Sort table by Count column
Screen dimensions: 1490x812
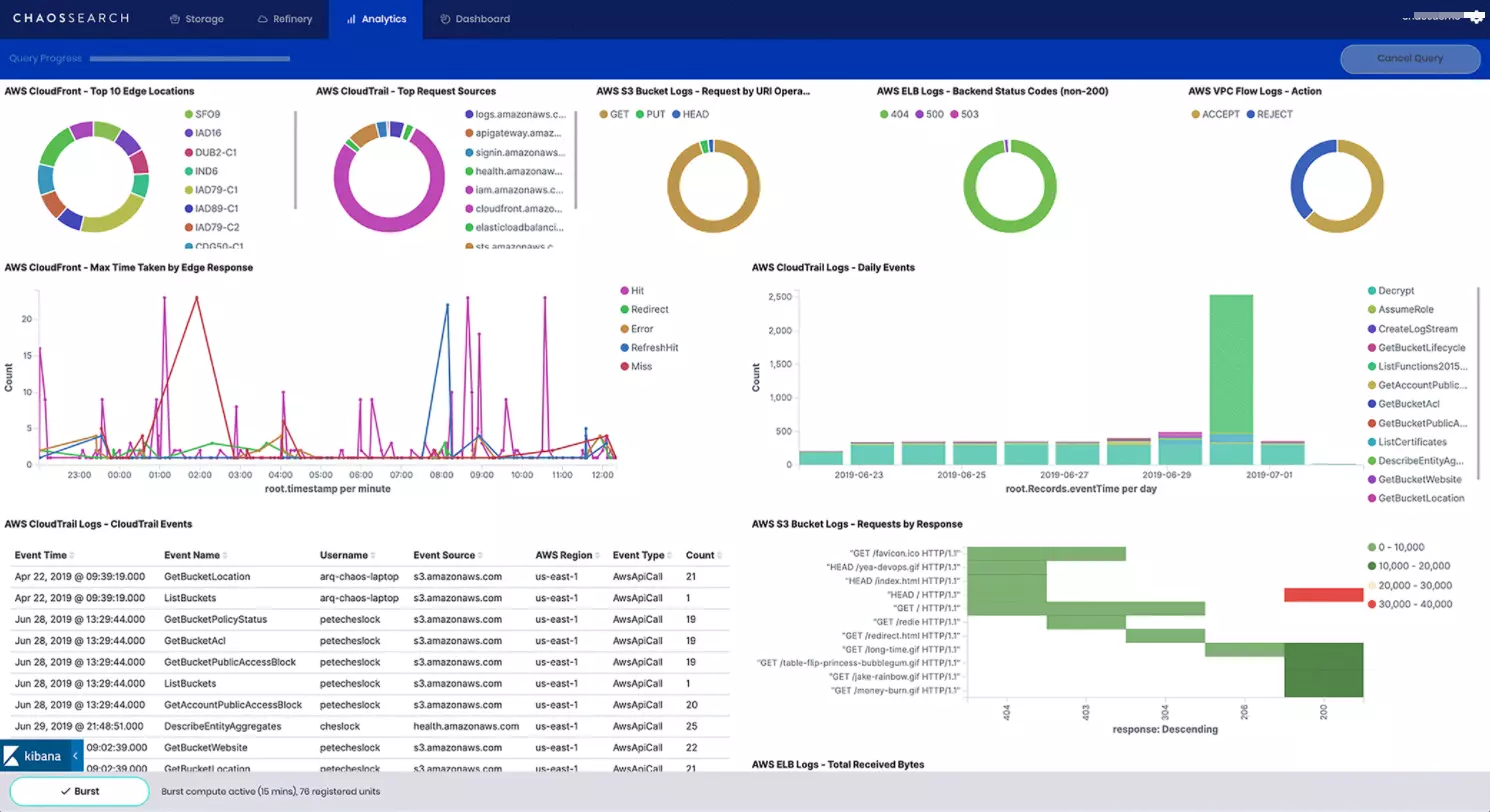click(x=703, y=555)
